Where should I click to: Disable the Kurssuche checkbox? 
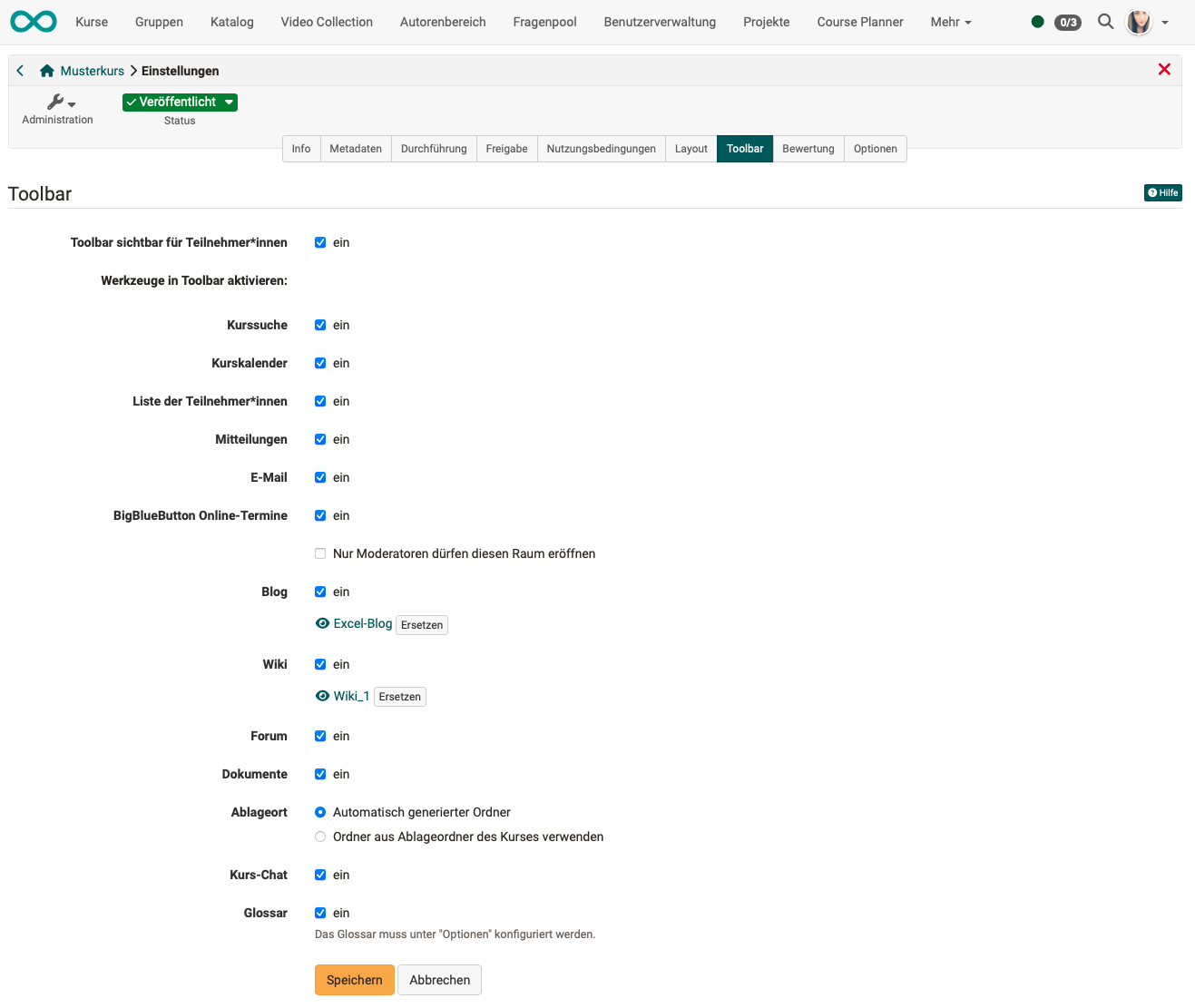[320, 325]
